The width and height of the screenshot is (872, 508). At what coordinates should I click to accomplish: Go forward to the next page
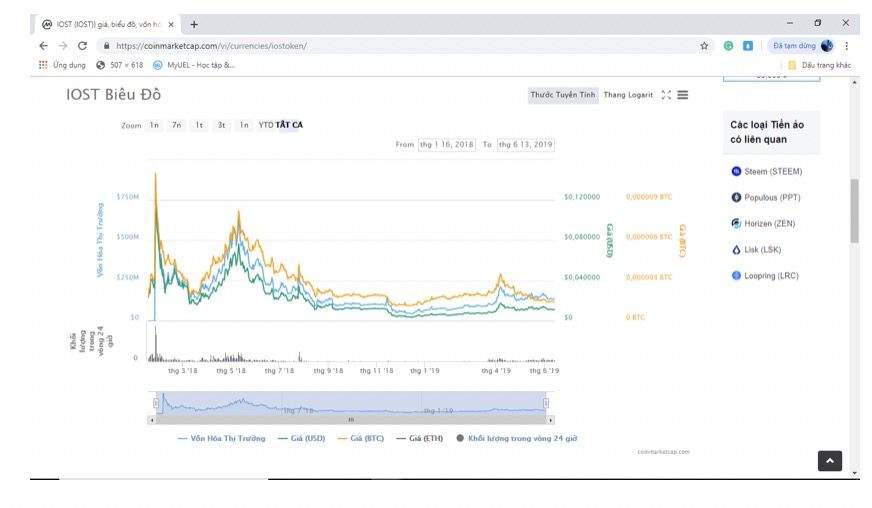coord(63,46)
